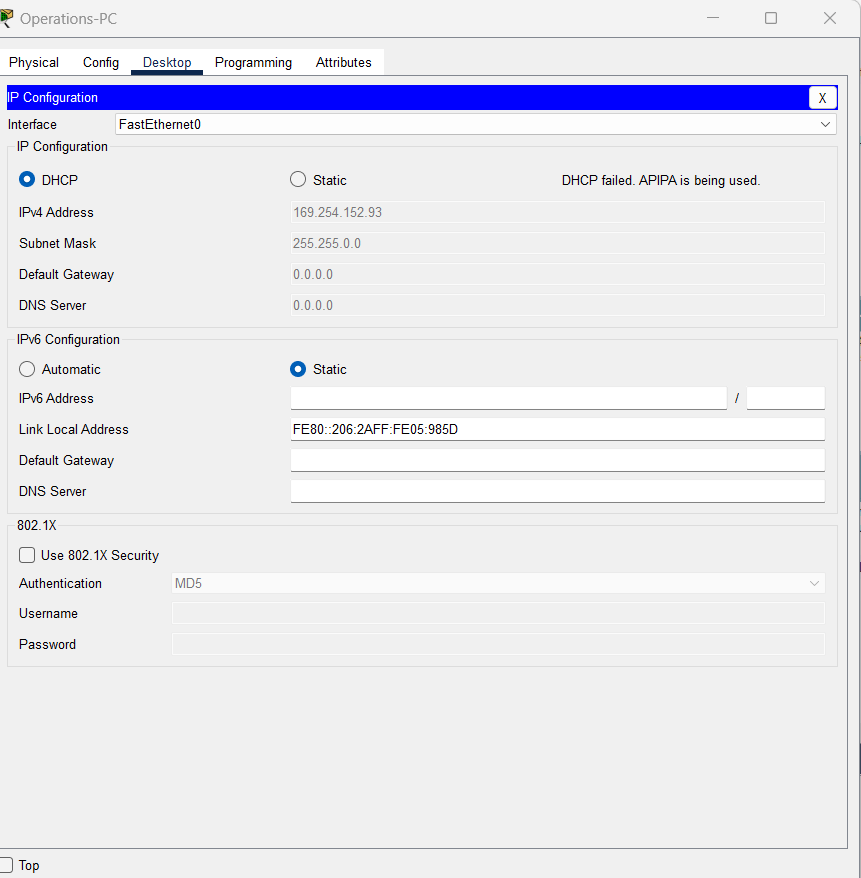Select the DHCP radio button

(26, 179)
